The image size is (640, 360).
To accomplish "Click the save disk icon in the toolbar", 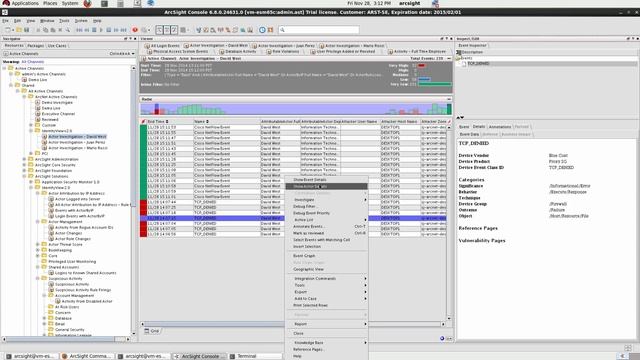I will pos(27,30).
